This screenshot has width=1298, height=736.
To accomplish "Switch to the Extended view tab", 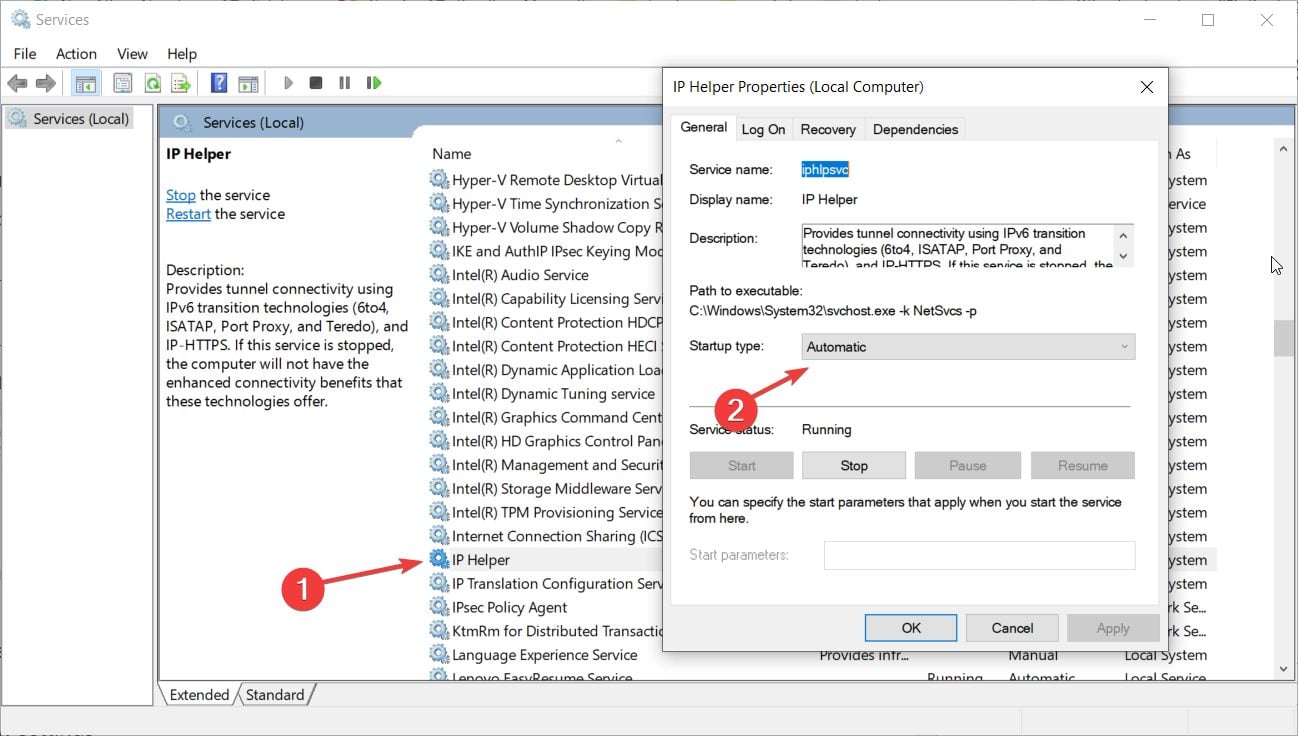I will click(x=199, y=695).
